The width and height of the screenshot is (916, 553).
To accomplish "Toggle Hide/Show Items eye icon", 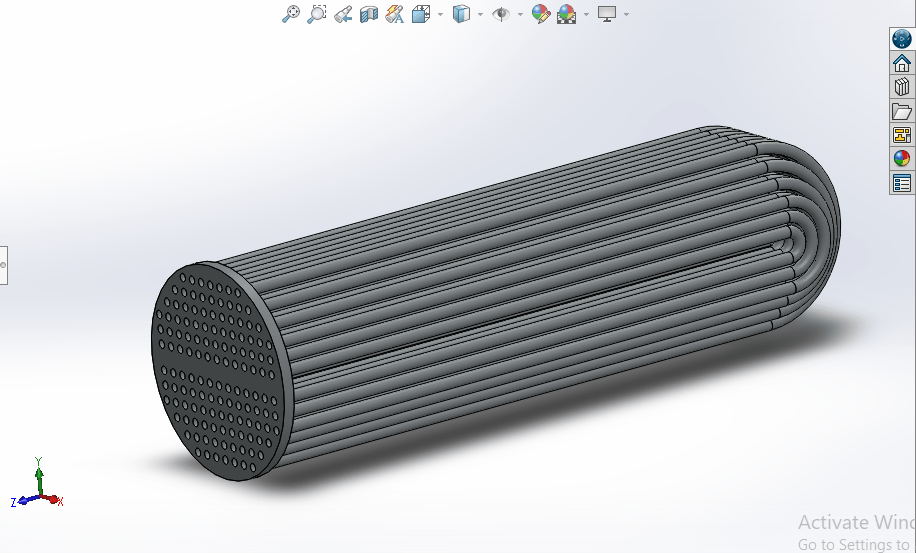I will coord(501,14).
